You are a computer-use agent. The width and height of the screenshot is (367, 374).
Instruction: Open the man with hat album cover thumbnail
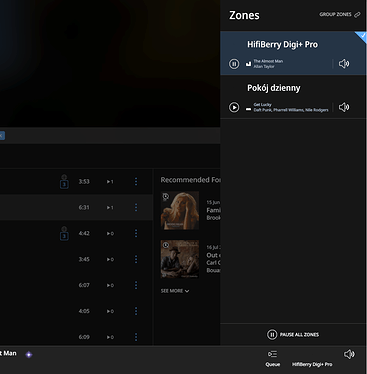pos(180,259)
